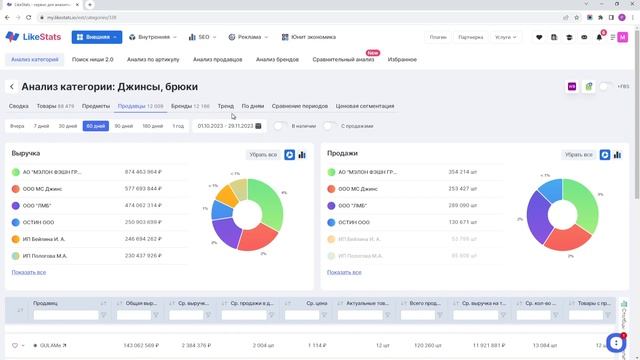Click filter funnel in Ср. цена column
Viewport: 640px width, 360px height.
click(324, 315)
